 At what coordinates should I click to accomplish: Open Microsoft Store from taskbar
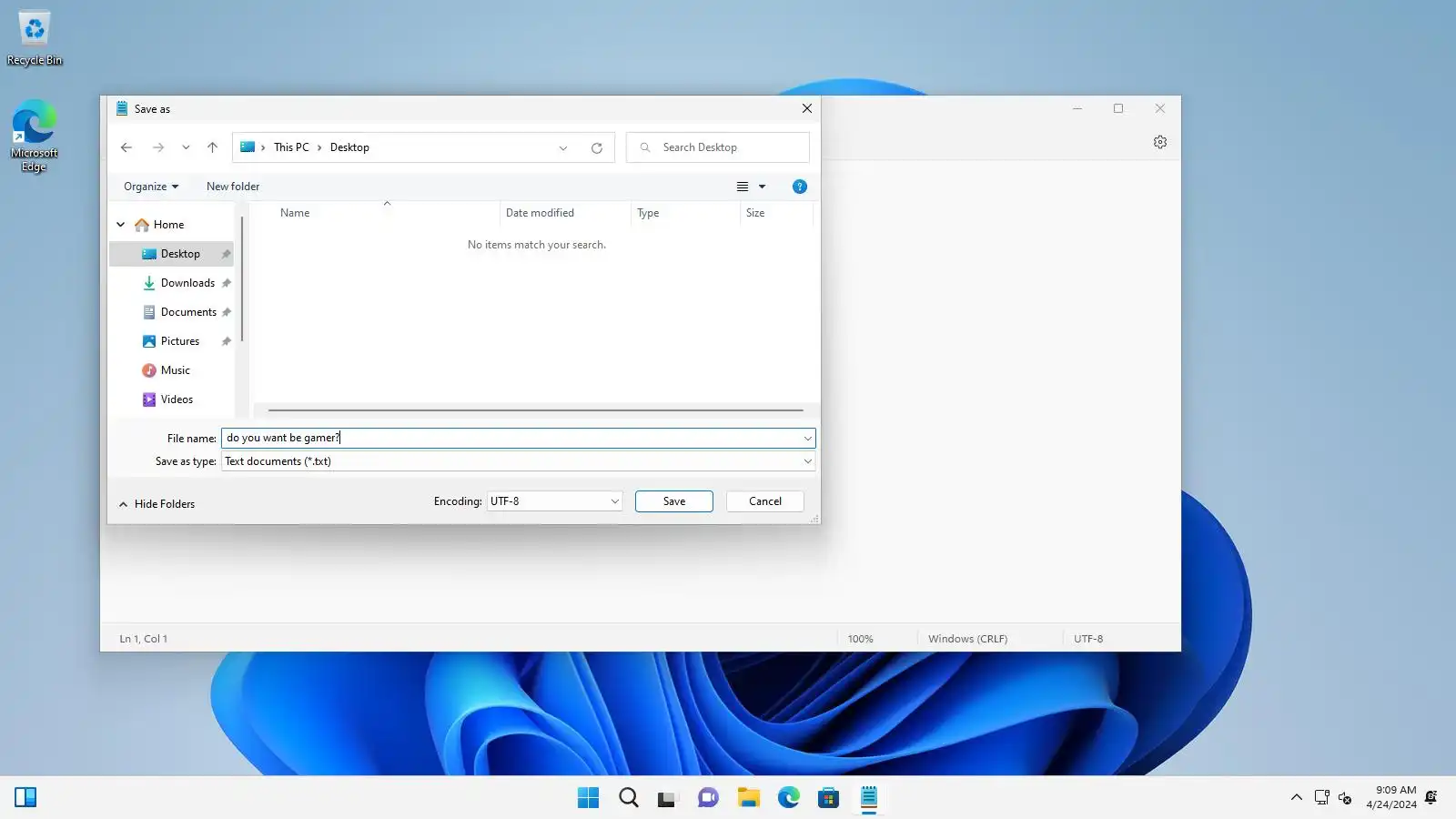click(x=829, y=798)
